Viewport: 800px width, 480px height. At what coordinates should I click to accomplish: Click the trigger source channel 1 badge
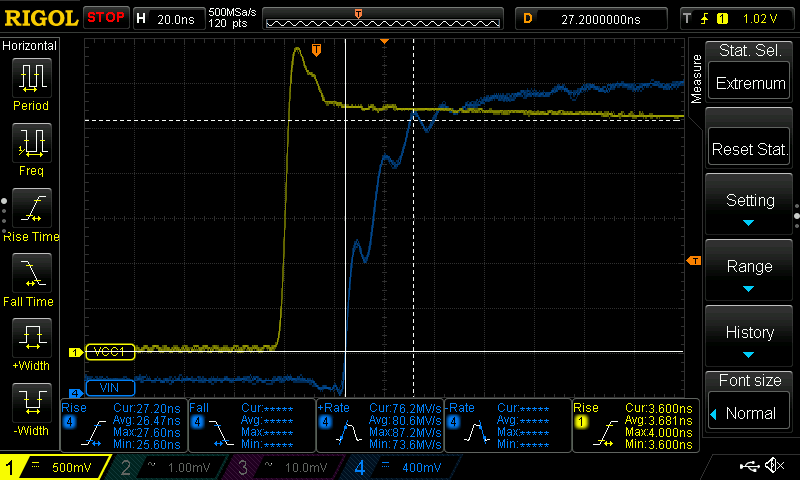[722, 19]
